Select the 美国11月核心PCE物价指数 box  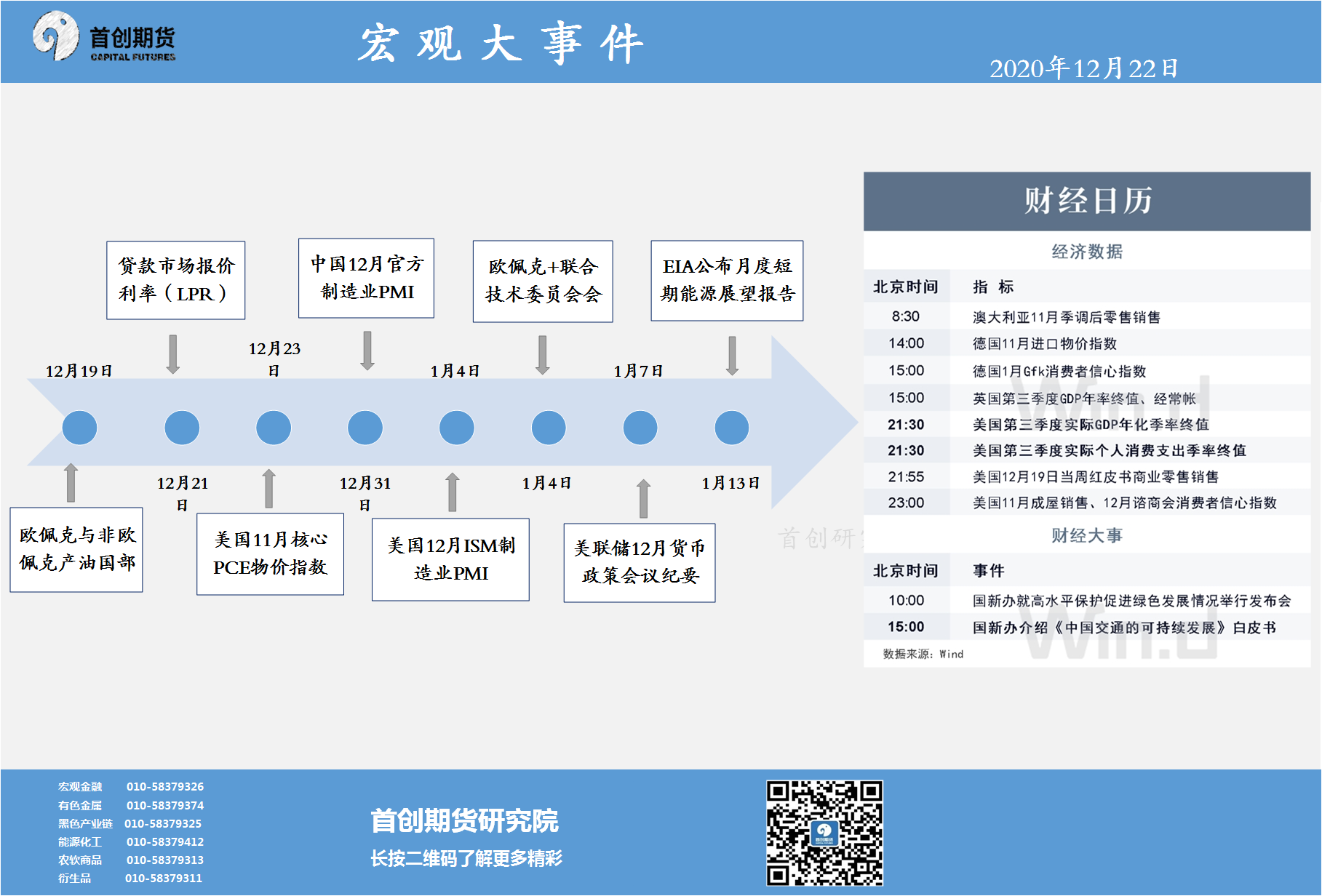270,553
